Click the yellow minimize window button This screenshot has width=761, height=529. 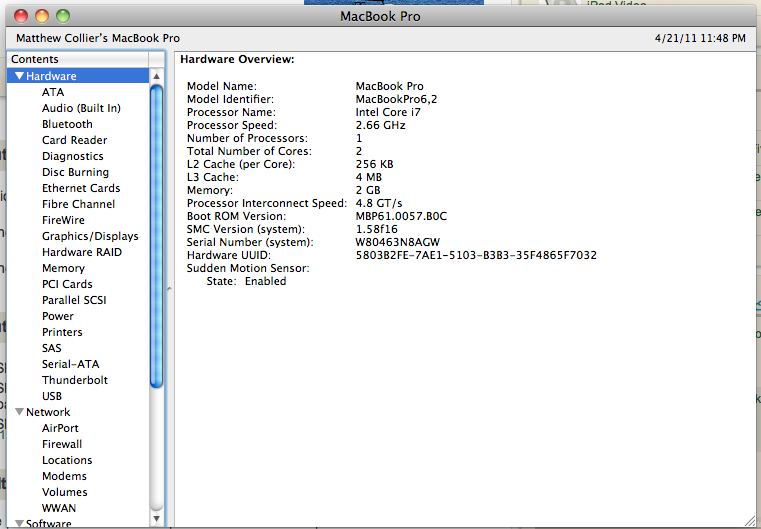(42, 16)
